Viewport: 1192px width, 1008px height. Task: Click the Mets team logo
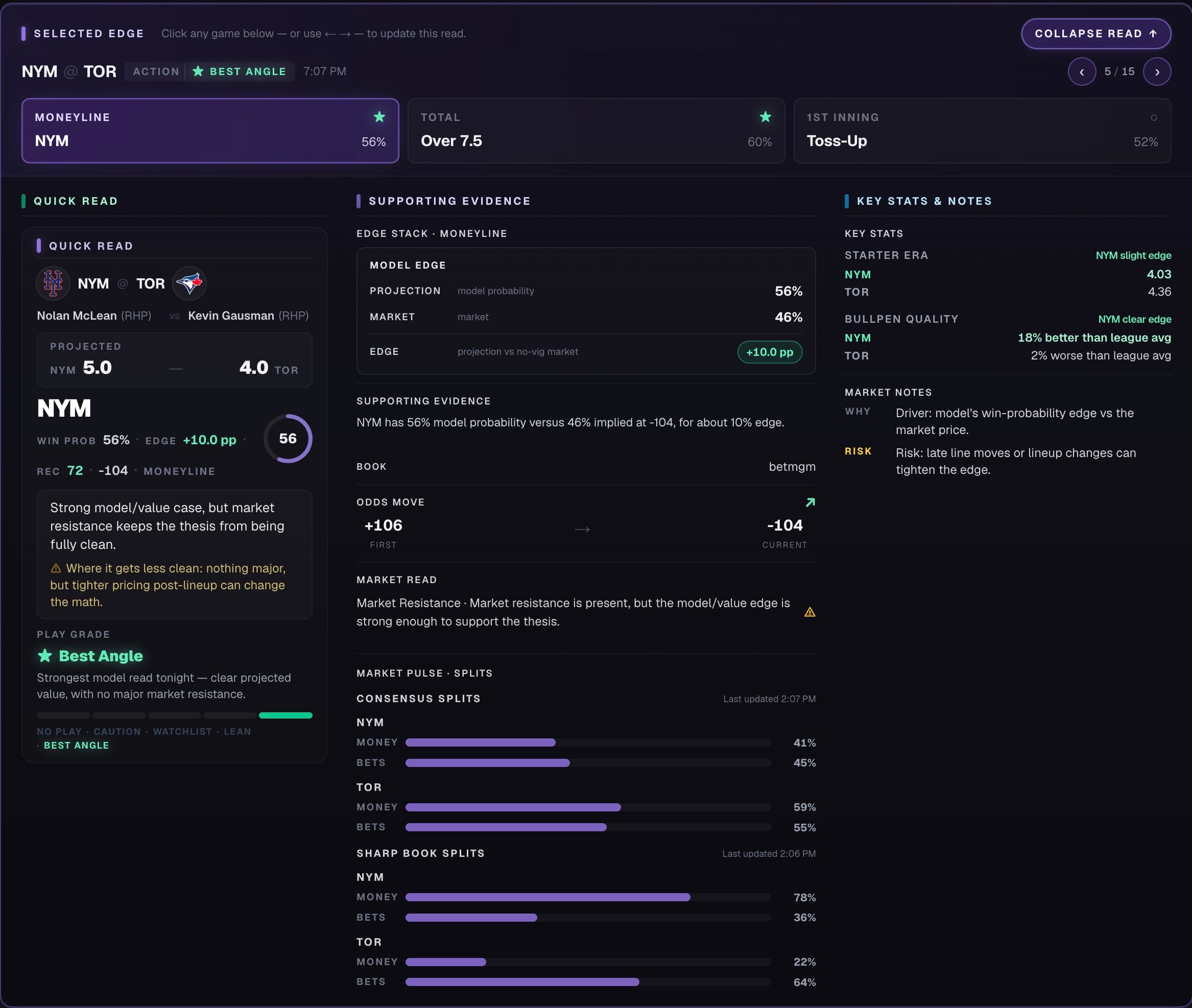(53, 283)
